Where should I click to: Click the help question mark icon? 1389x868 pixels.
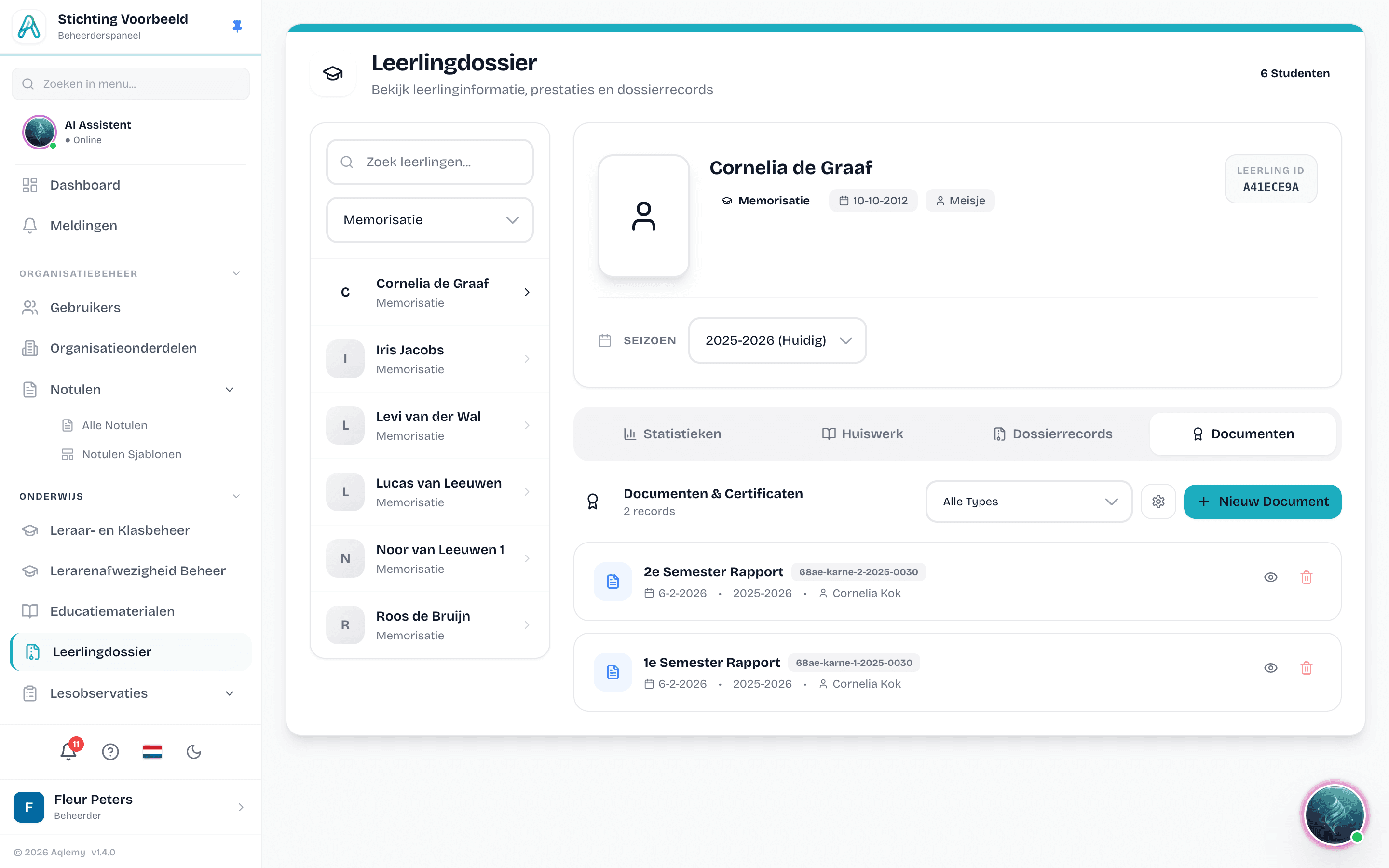(x=110, y=751)
